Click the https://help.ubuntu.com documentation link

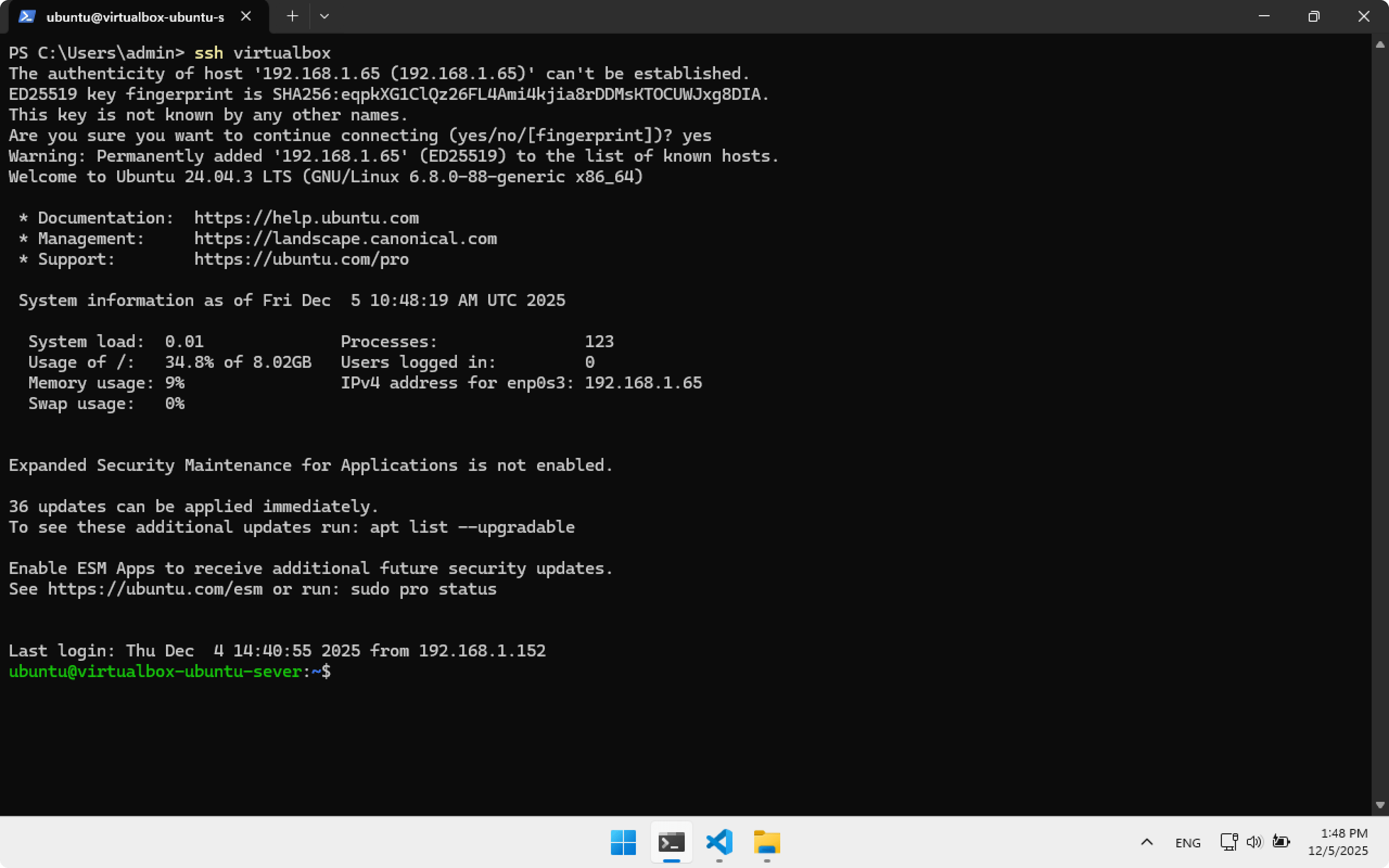tap(306, 218)
